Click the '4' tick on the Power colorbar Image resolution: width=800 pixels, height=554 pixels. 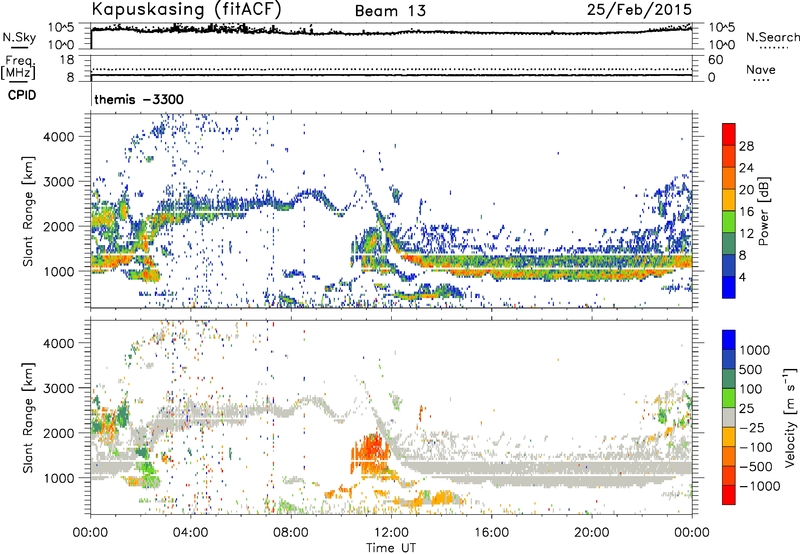click(742, 277)
